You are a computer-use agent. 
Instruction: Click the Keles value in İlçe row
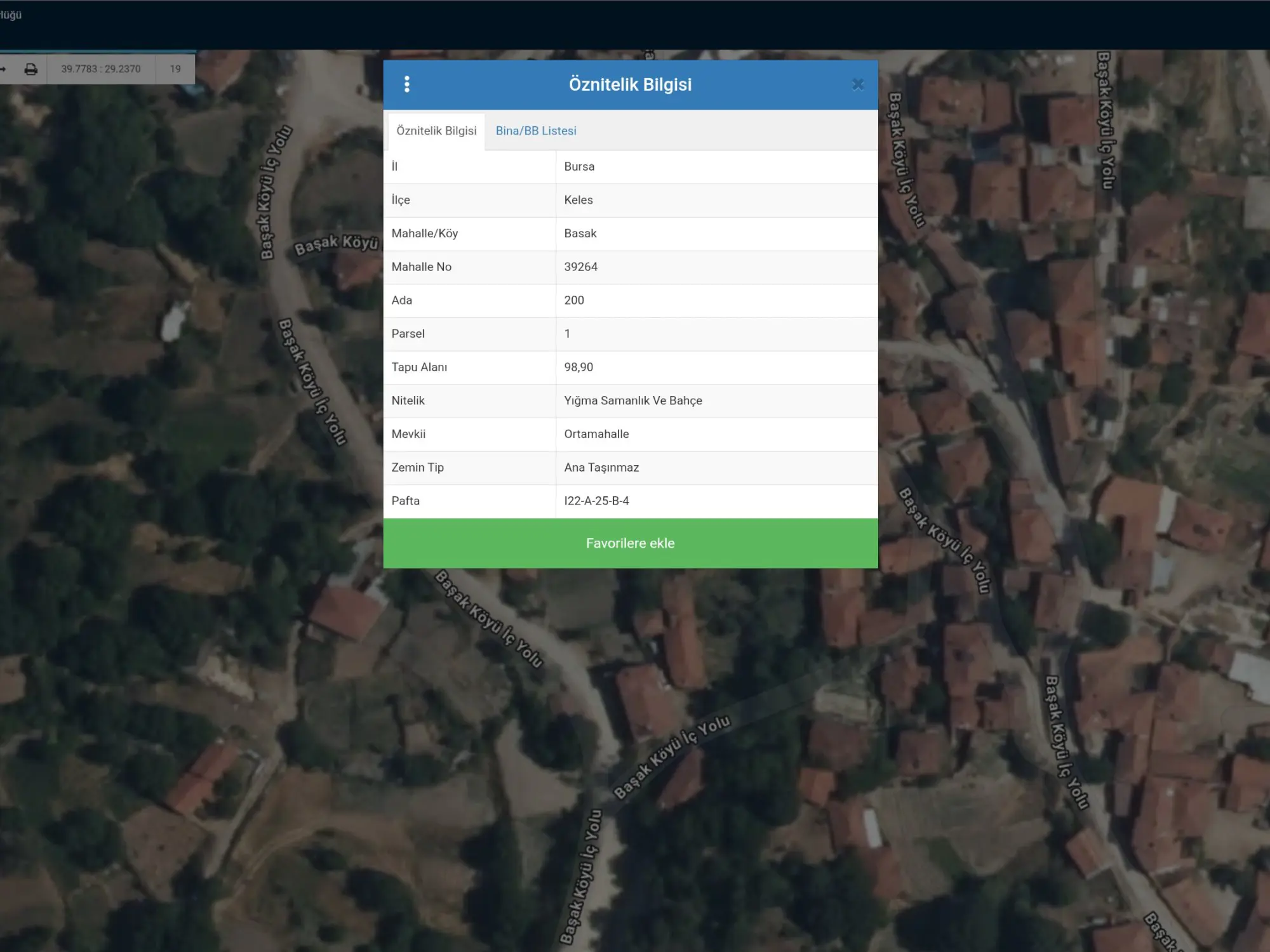click(x=578, y=200)
